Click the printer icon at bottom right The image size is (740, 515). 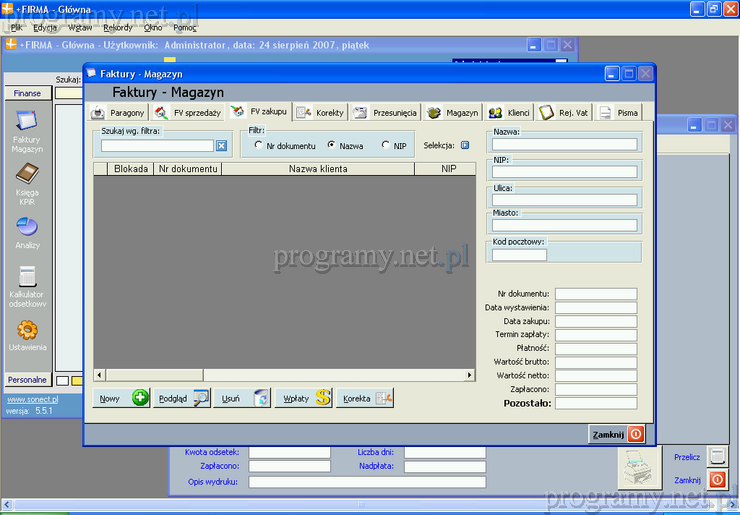[638, 466]
